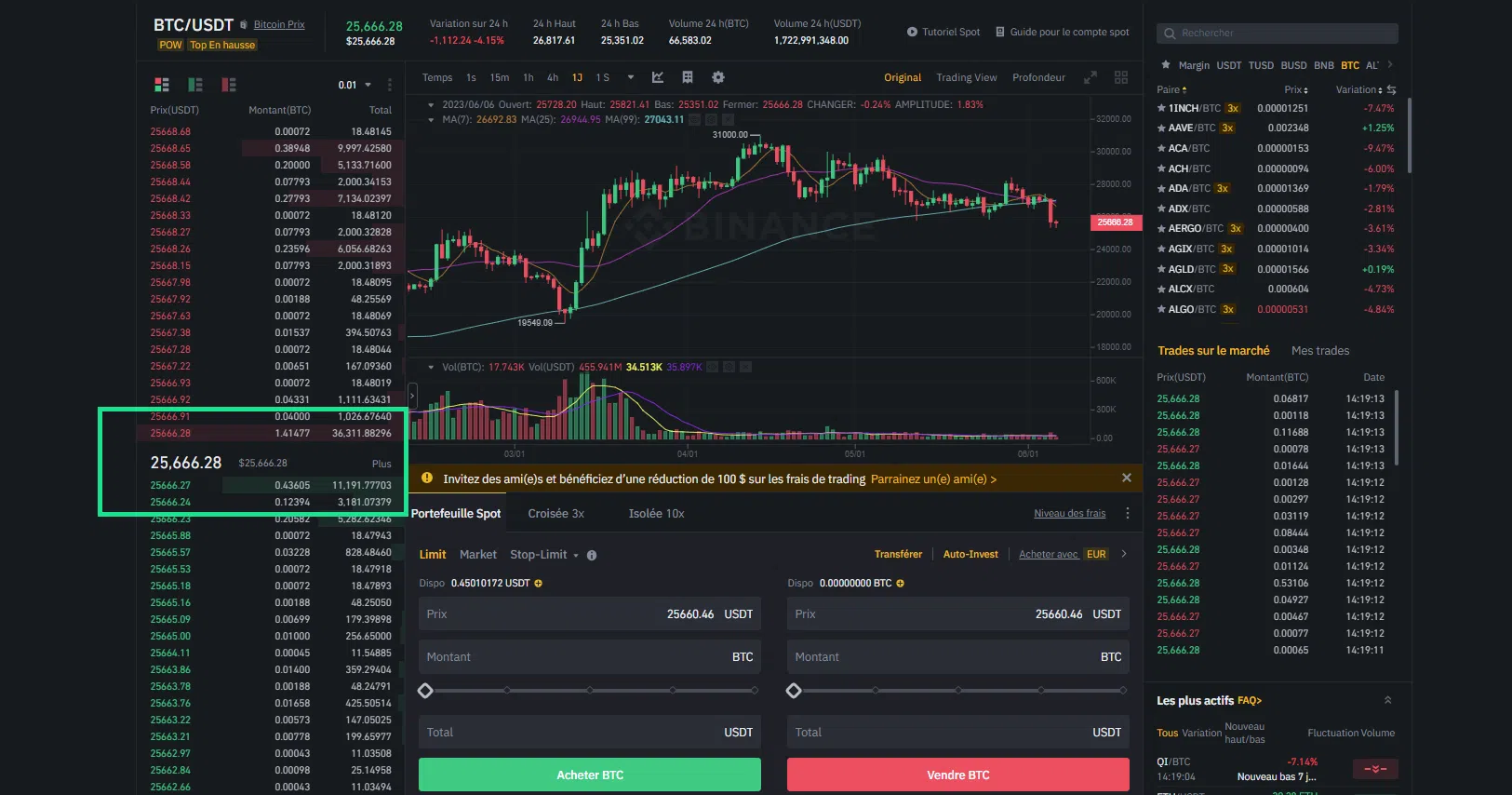Click document icon next to BTC/USDT title
1512x795 pixels.
pos(244,24)
